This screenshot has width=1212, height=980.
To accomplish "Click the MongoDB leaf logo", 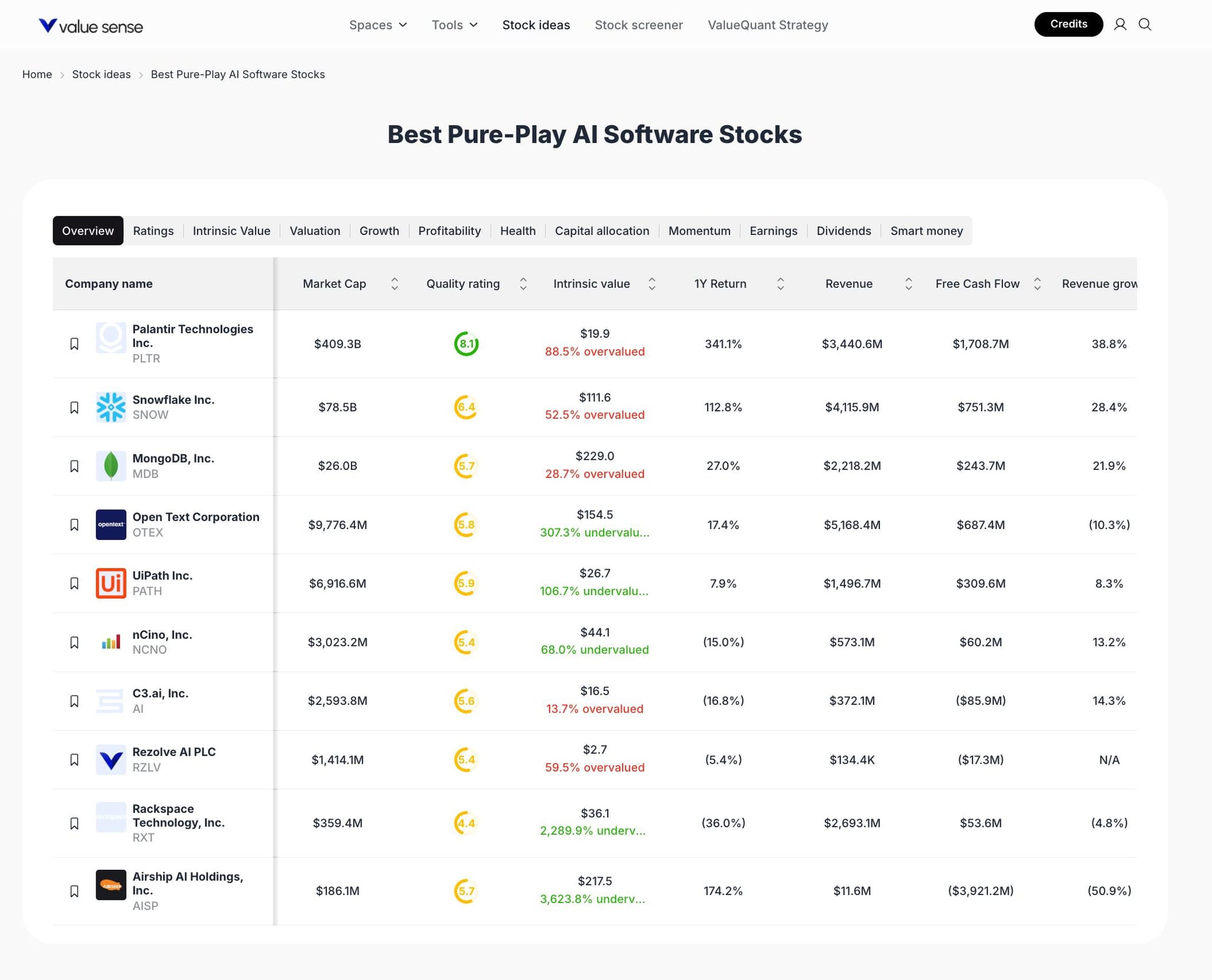I will [111, 465].
